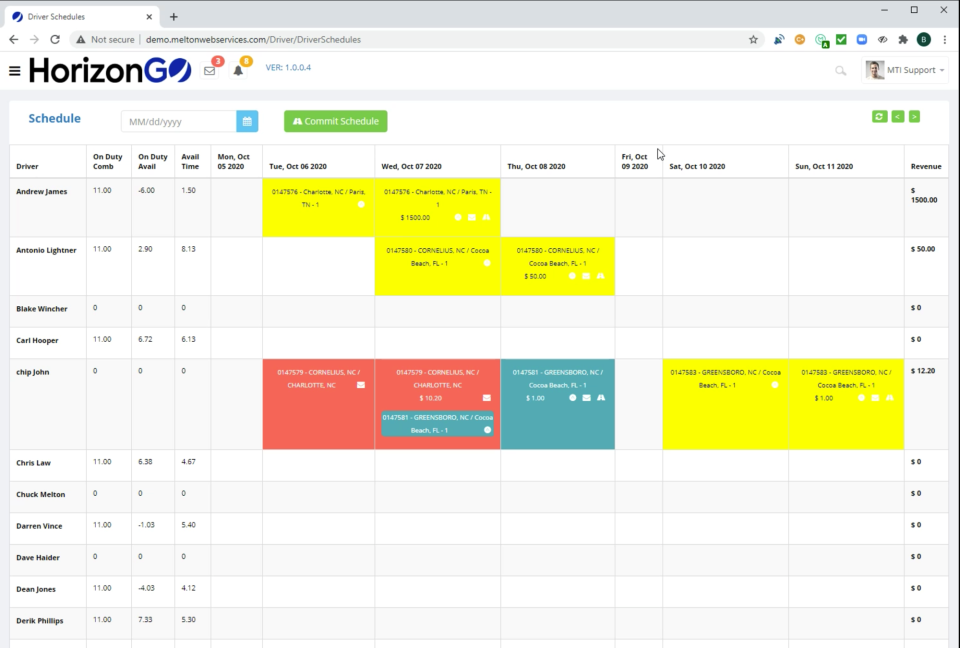Open the MTI Support user dropdown

pos(906,70)
